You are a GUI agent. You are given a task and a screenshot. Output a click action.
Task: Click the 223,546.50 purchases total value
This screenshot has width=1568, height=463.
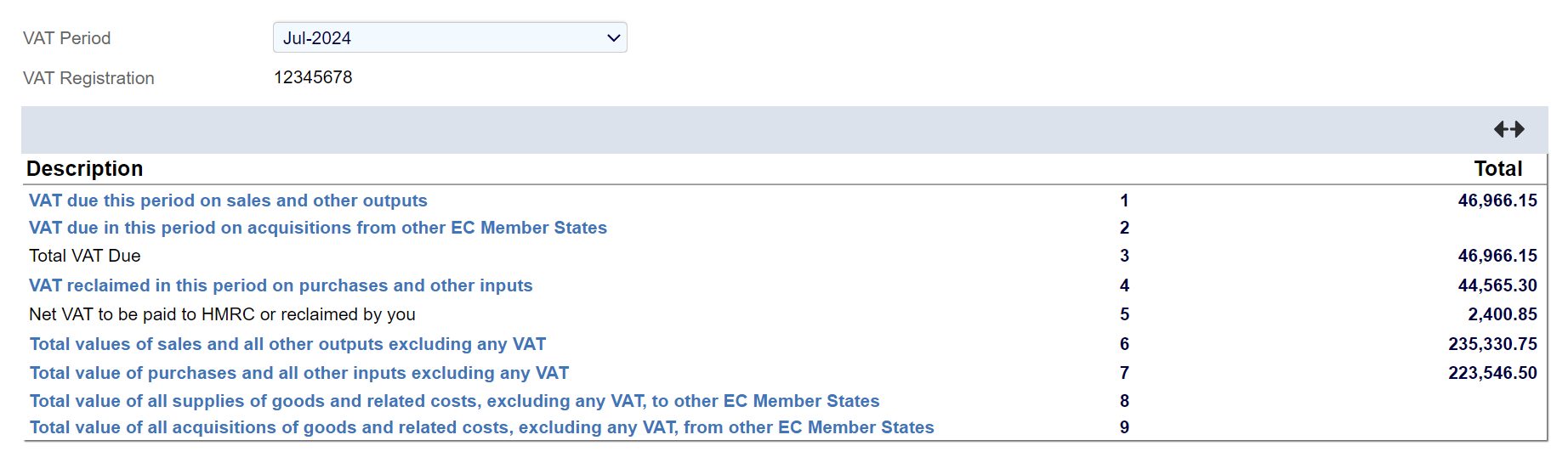(1492, 373)
